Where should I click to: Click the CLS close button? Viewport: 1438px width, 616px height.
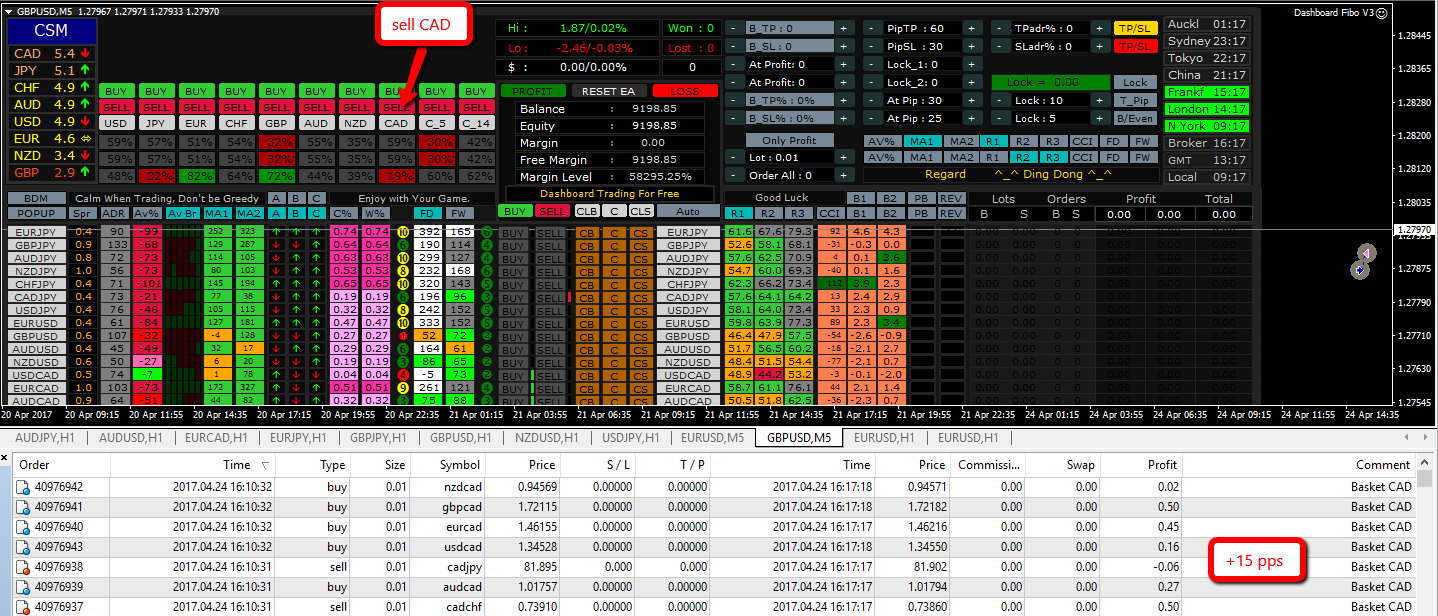(x=640, y=211)
